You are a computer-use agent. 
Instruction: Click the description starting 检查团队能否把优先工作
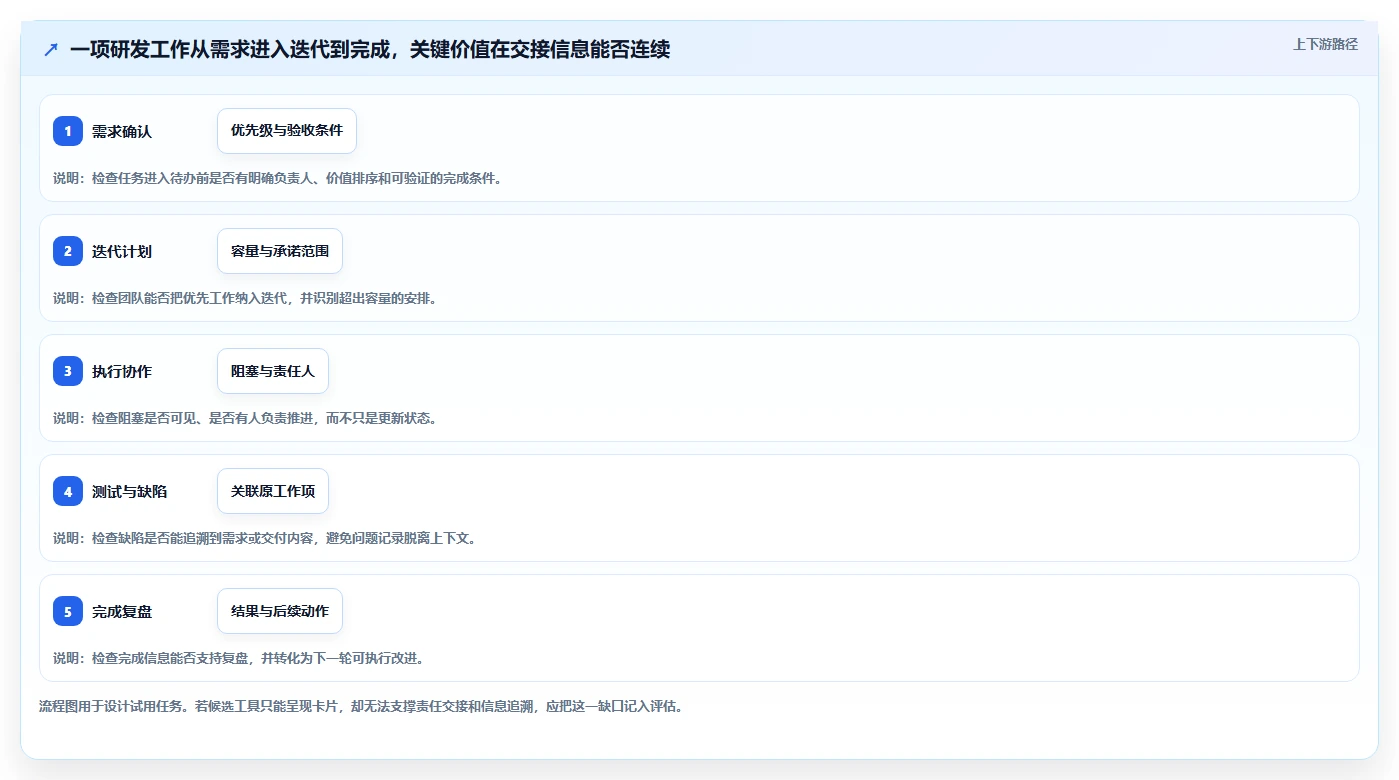pyautogui.click(x=245, y=298)
